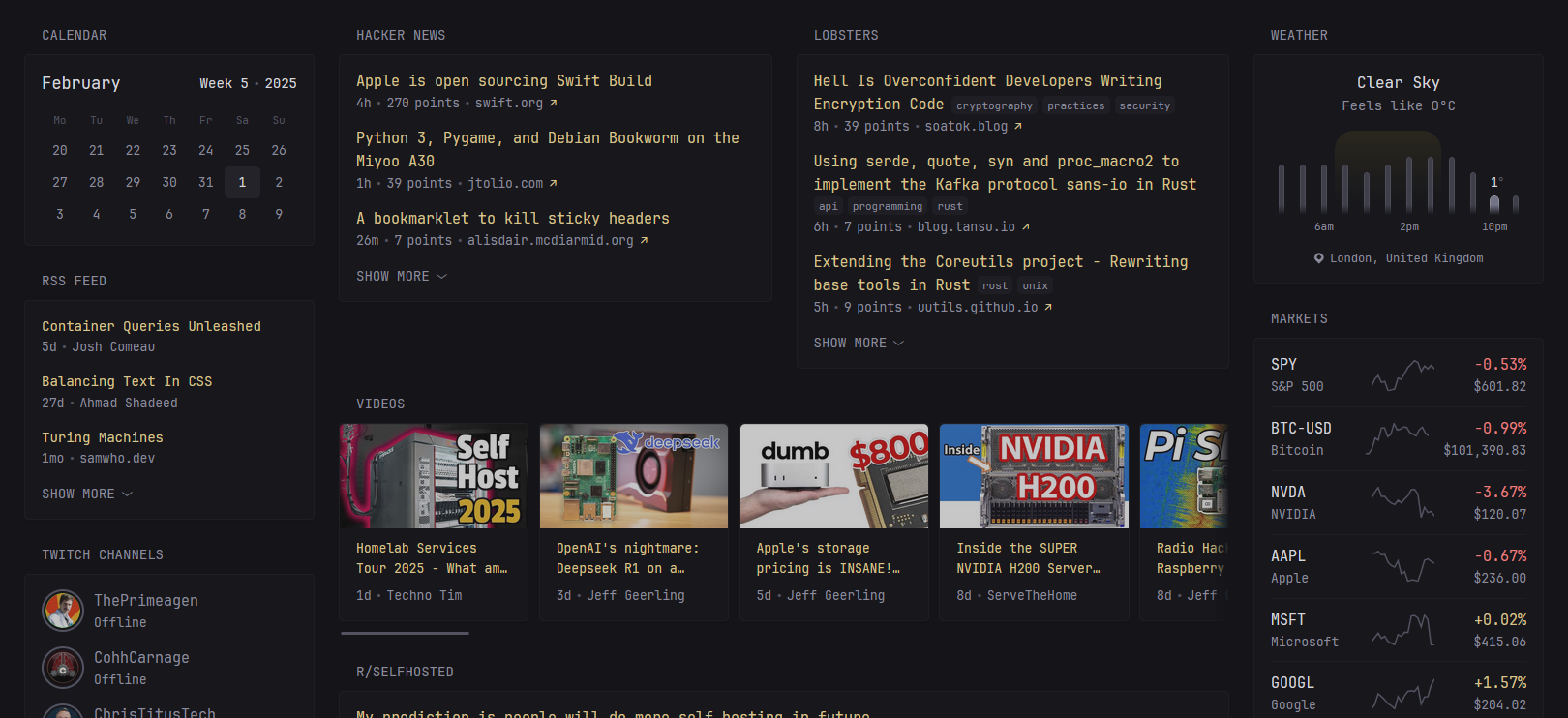Click the videos carousel horizontal scrollbar
Image resolution: width=1568 pixels, height=718 pixels.
(405, 634)
